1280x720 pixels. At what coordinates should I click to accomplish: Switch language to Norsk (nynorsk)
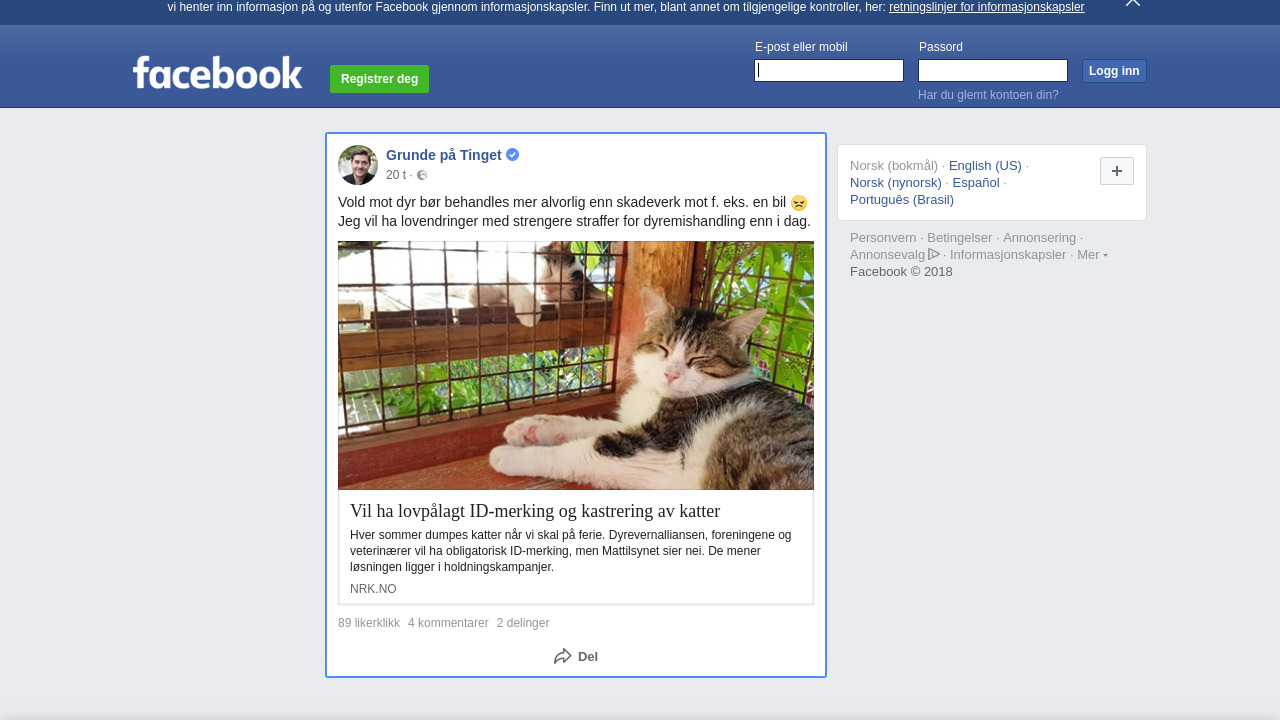coord(896,183)
